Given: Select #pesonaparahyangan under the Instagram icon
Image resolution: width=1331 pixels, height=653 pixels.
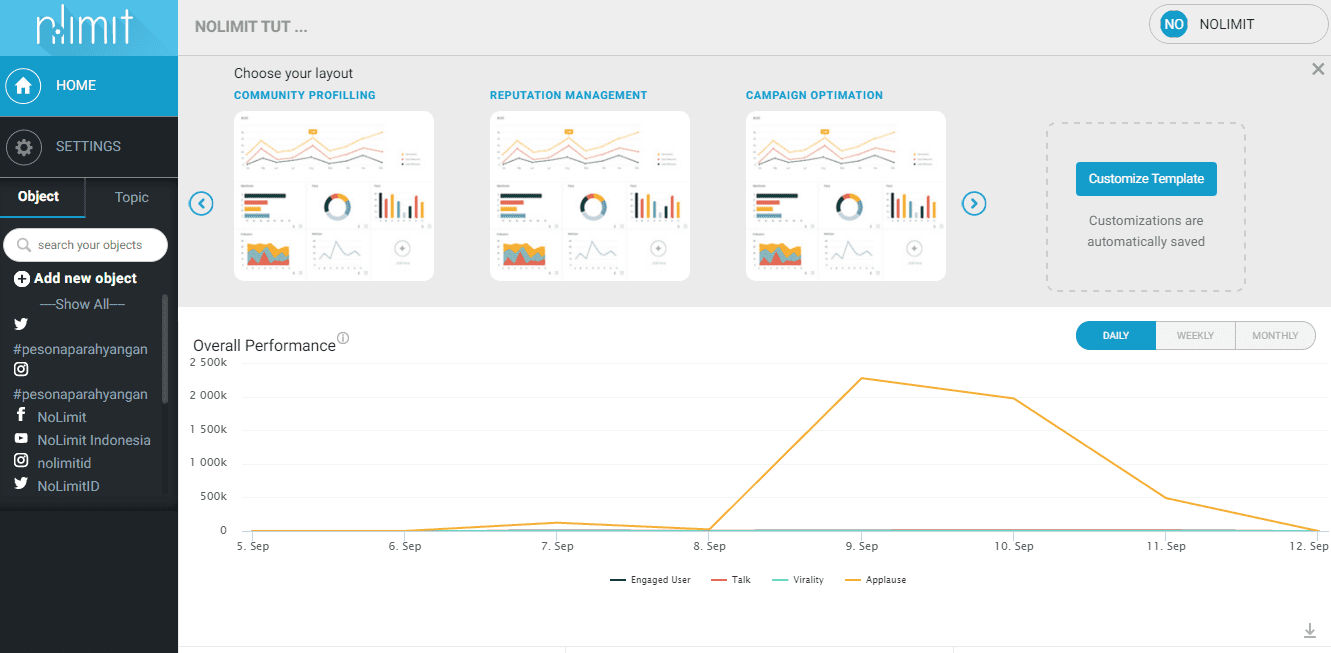Looking at the screenshot, I should [x=80, y=394].
